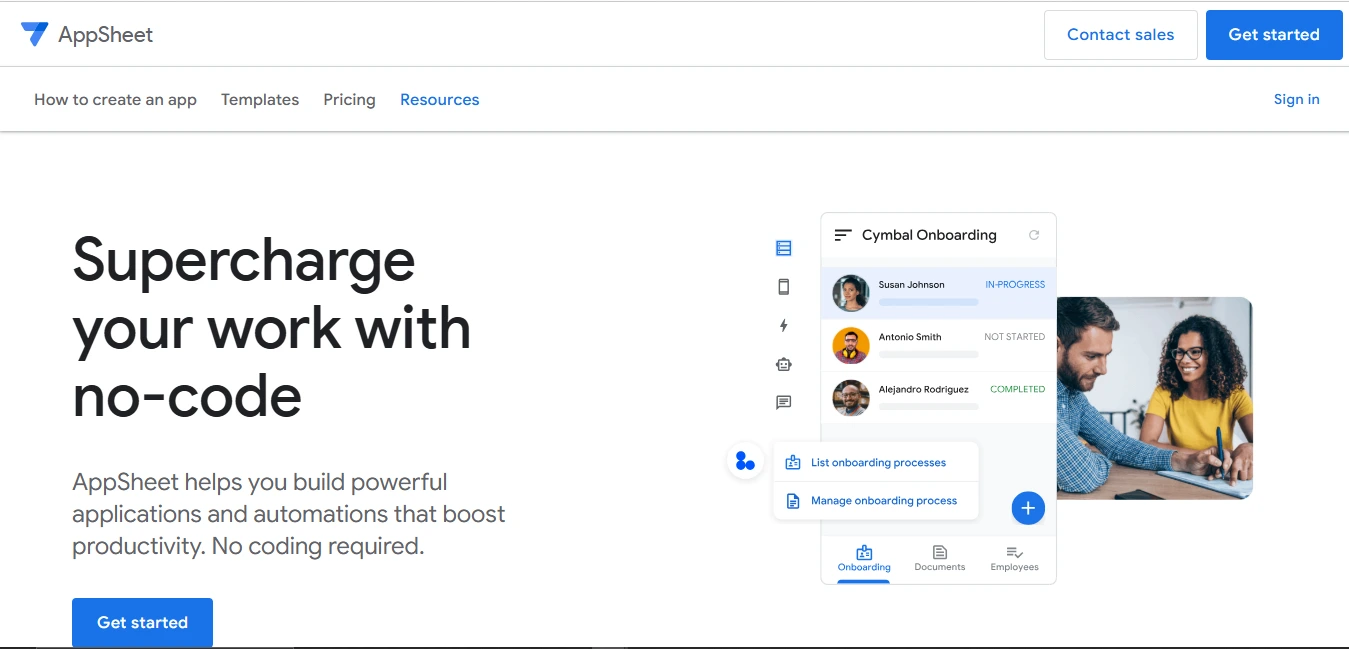Click the AppSheet logo icon

point(35,34)
